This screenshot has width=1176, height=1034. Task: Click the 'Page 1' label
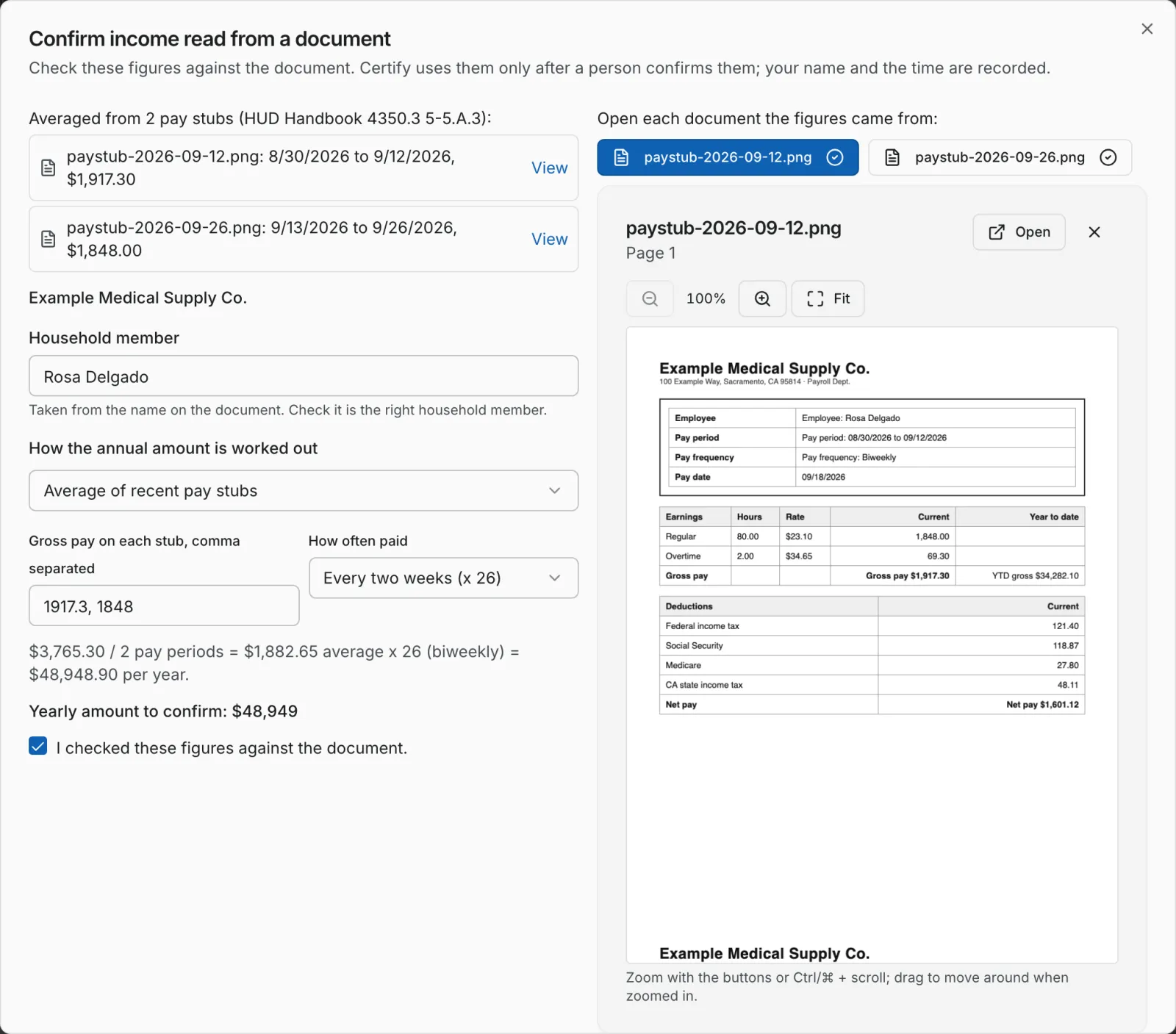650,253
